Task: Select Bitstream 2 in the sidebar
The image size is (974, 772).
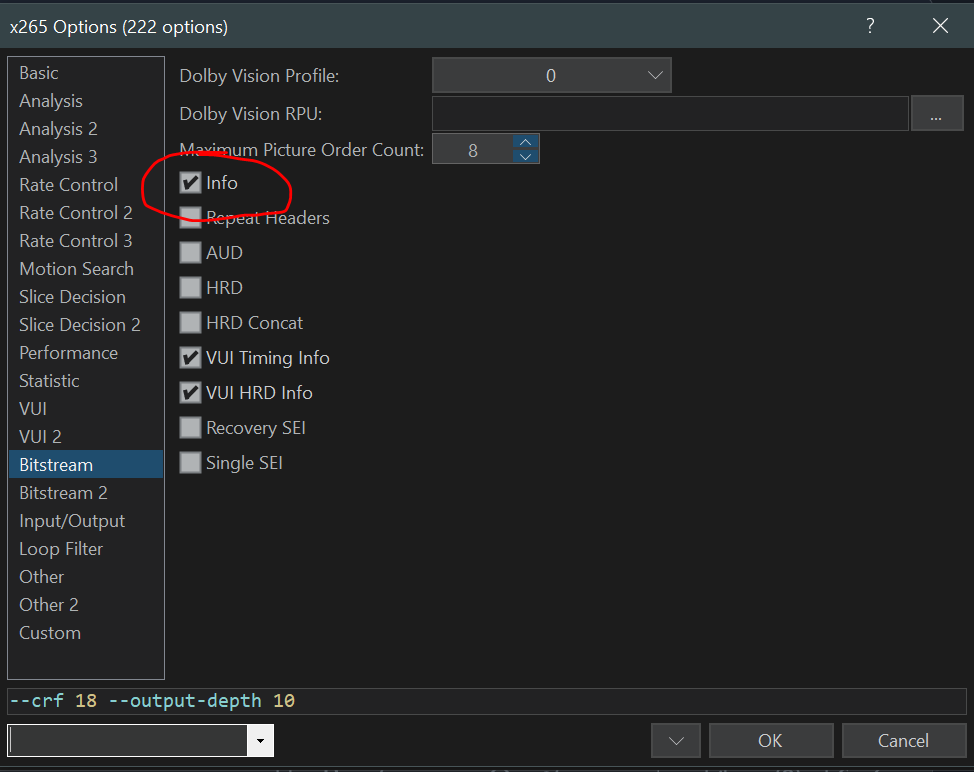Action: click(63, 492)
